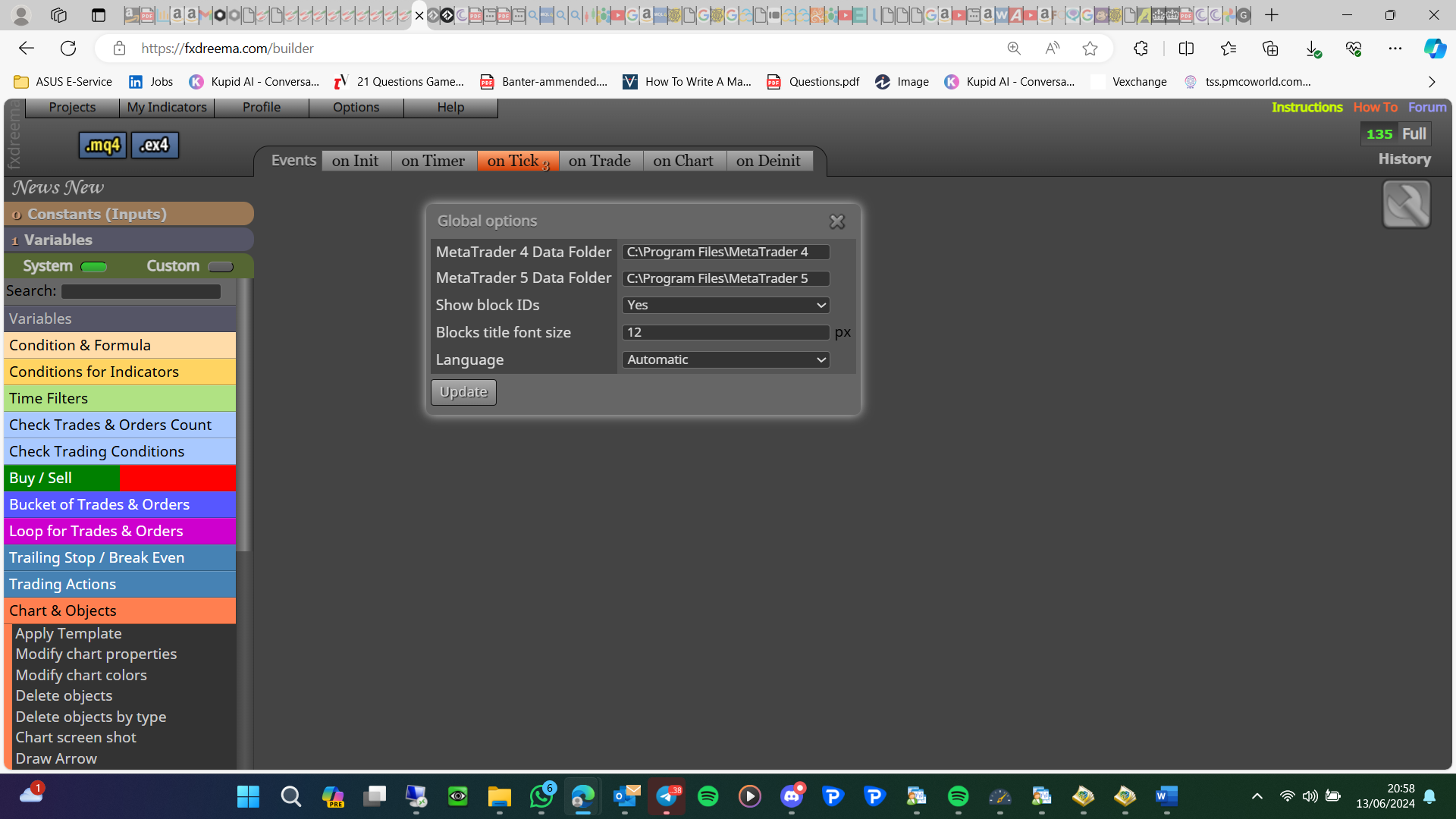
Task: Add page to favorites star icon
Action: pyautogui.click(x=1090, y=49)
